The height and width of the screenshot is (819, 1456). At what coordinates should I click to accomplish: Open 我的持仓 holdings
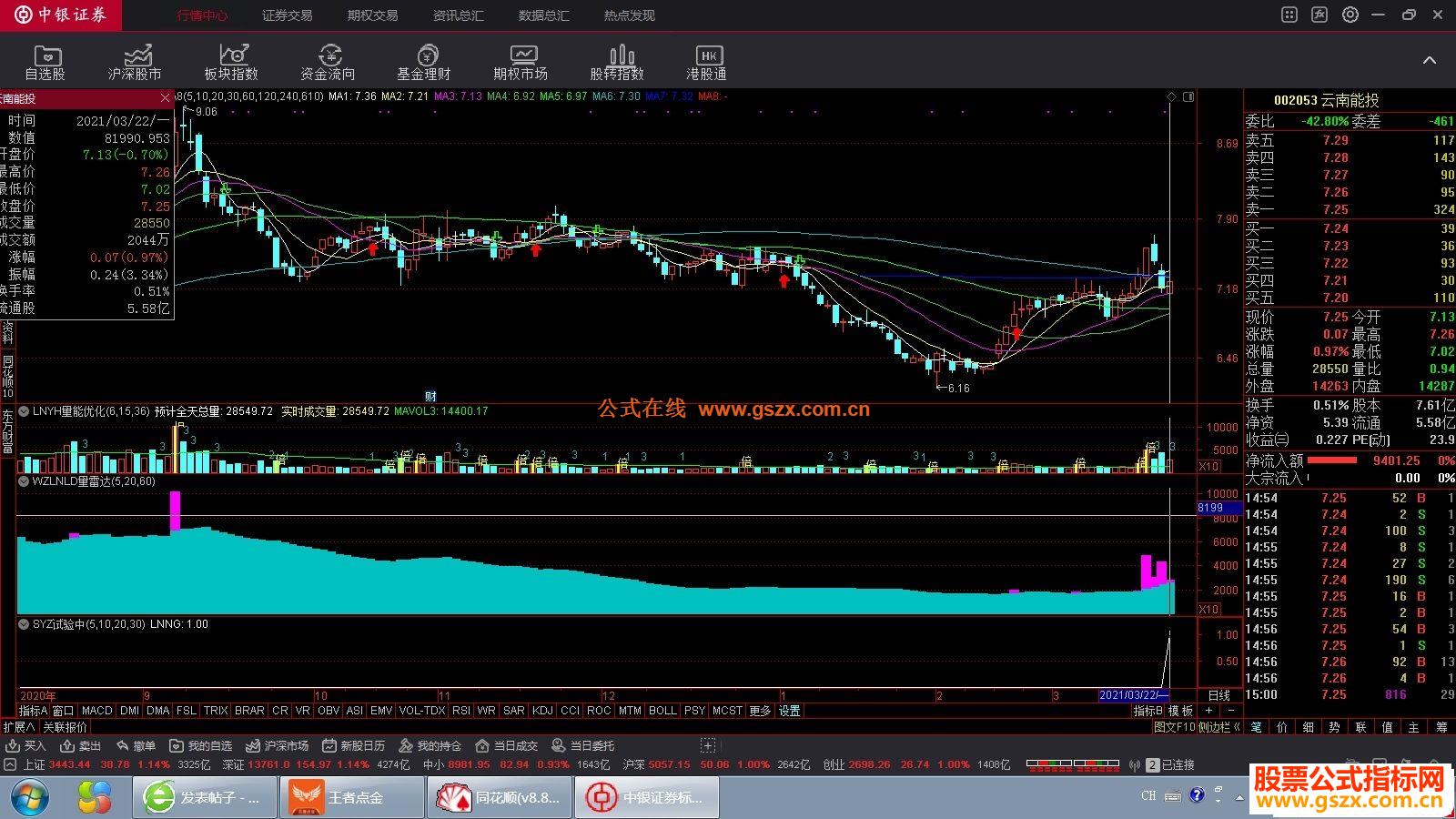(x=430, y=745)
